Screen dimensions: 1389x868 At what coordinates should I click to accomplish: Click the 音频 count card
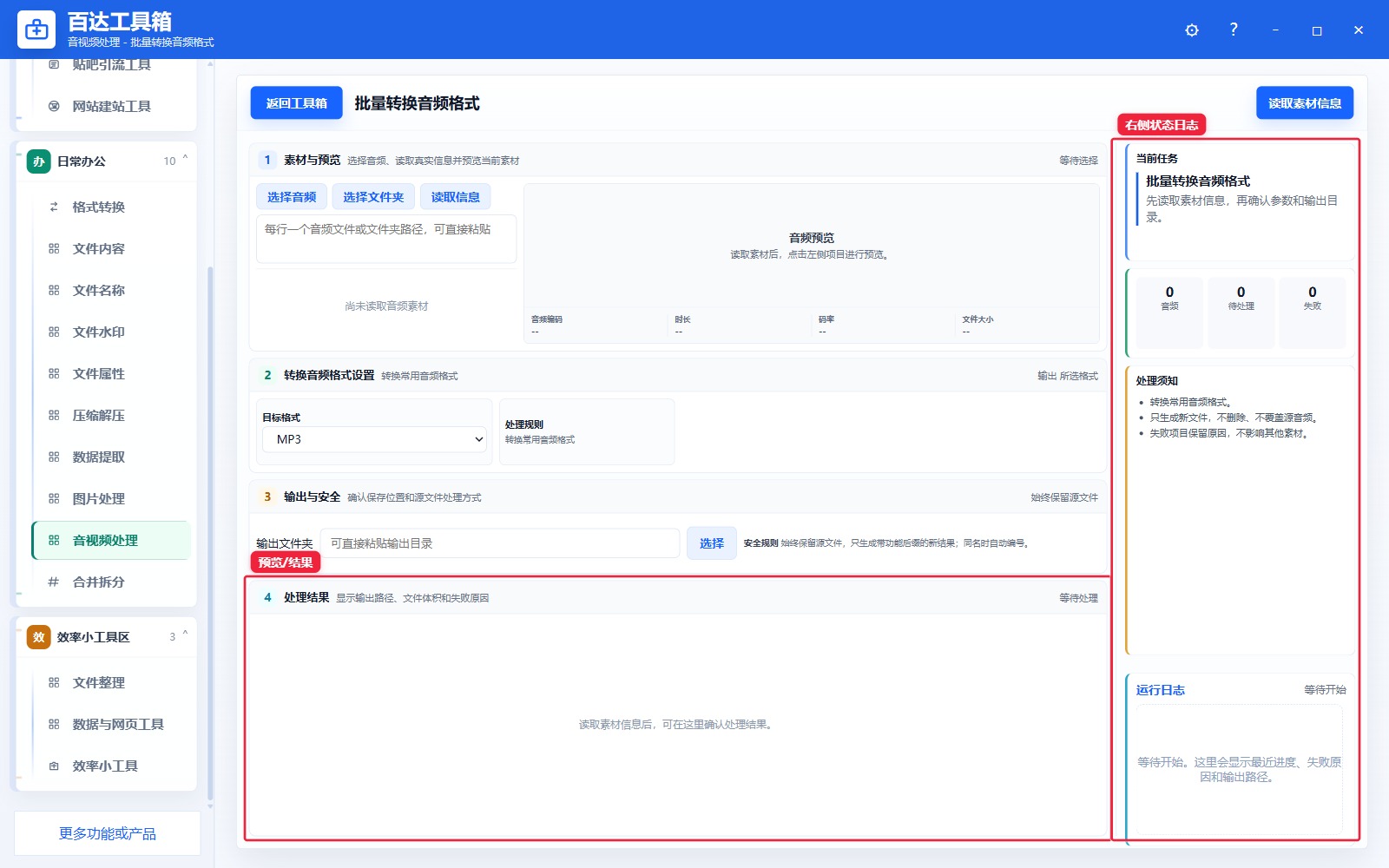pyautogui.click(x=1169, y=313)
